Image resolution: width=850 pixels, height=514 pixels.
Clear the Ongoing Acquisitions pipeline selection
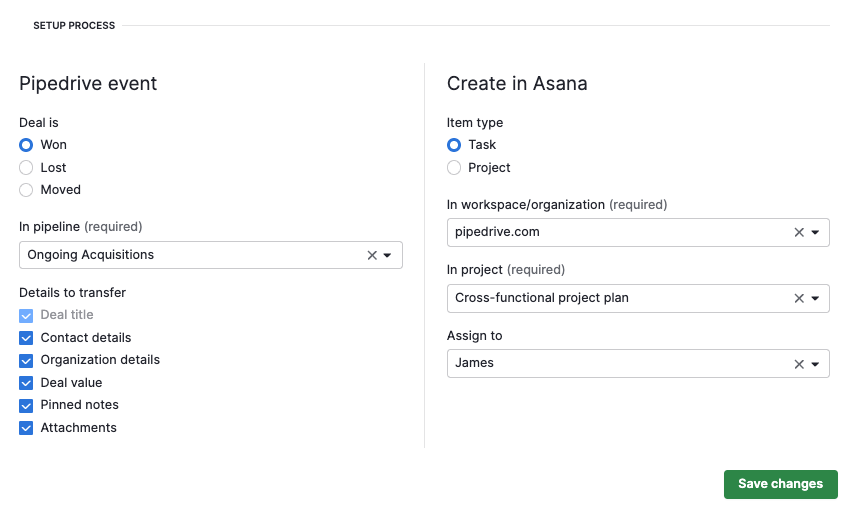tap(372, 255)
